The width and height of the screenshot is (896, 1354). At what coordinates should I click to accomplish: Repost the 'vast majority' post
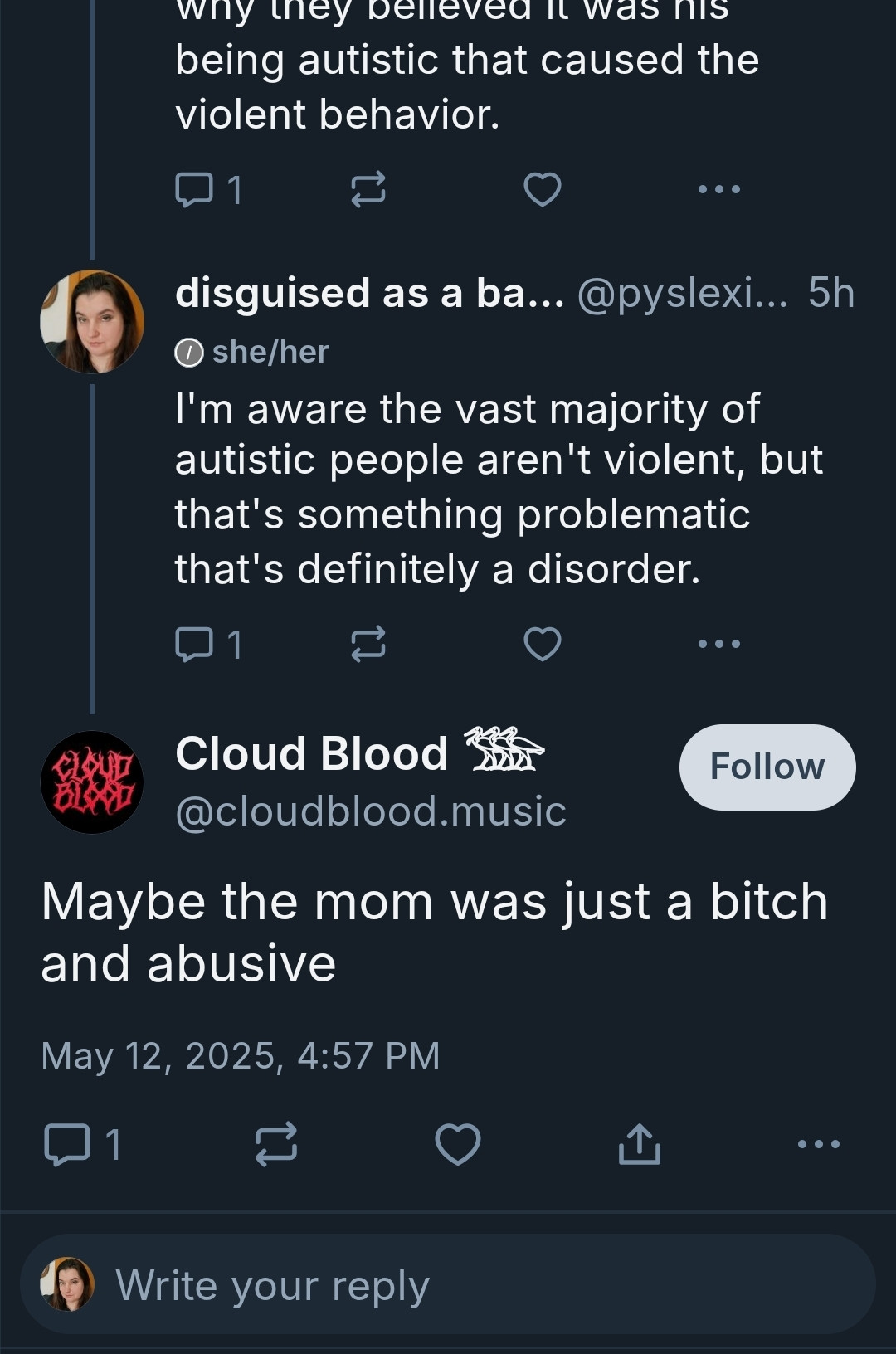coord(368,644)
